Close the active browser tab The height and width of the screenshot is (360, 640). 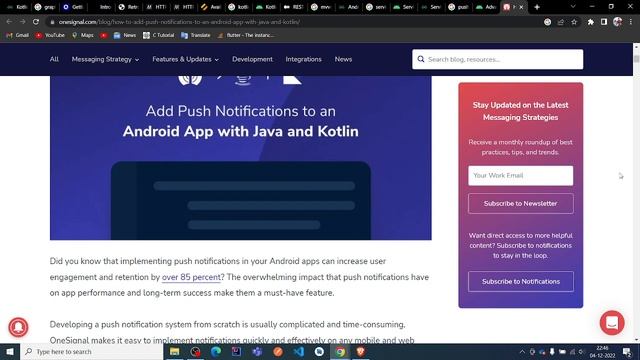521,7
